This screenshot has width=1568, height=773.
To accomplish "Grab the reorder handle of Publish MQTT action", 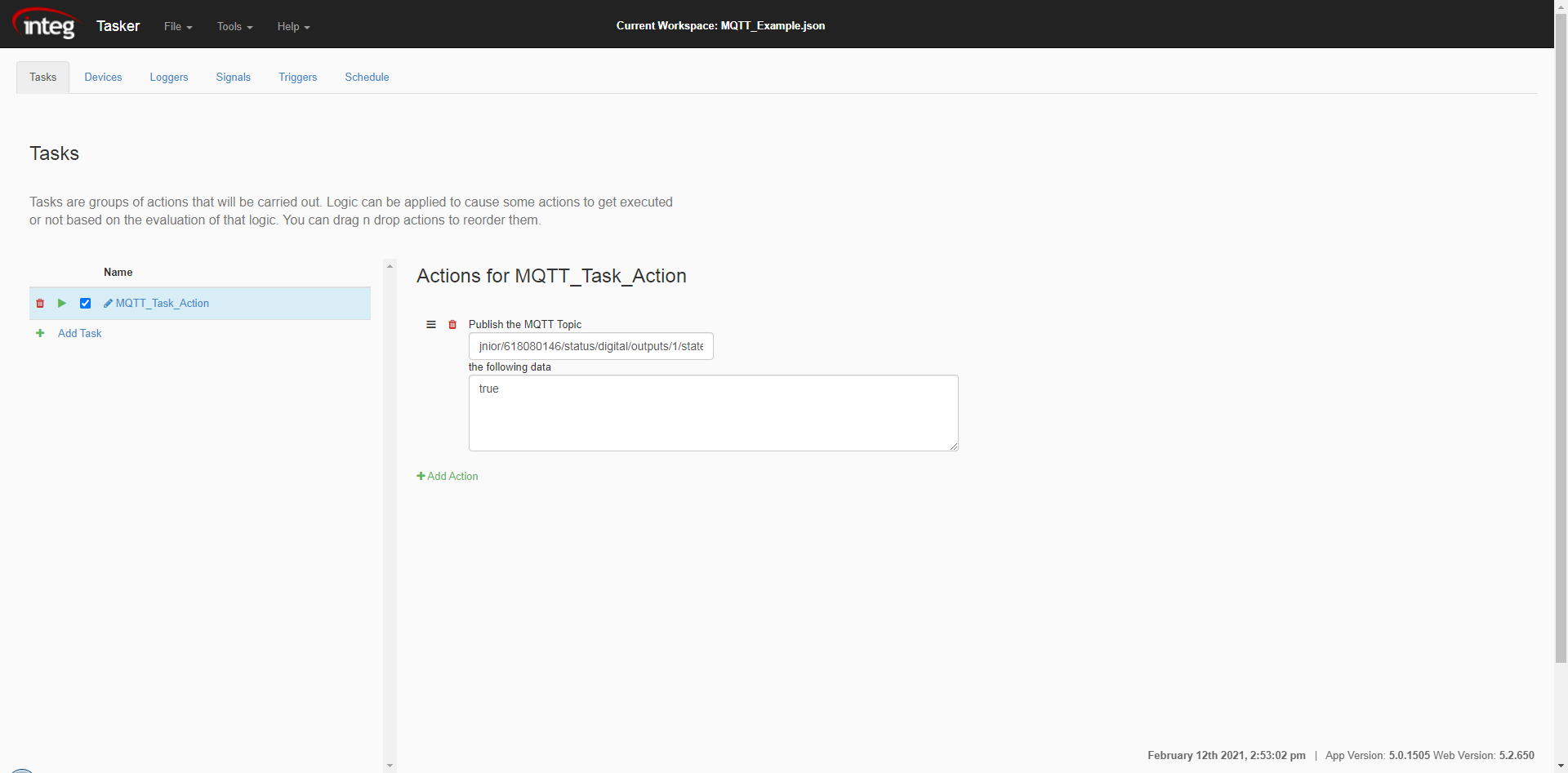I will tap(431, 324).
